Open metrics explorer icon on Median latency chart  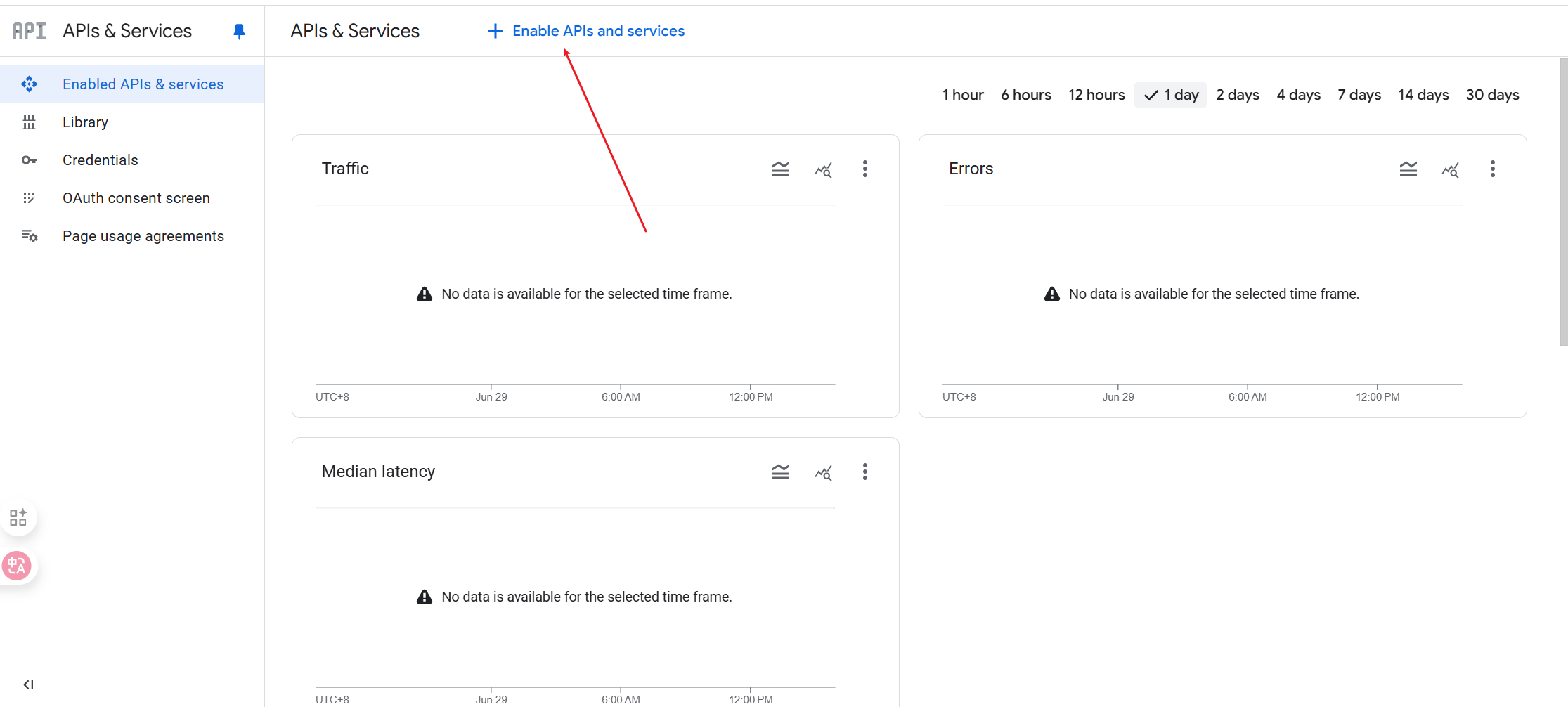click(823, 472)
